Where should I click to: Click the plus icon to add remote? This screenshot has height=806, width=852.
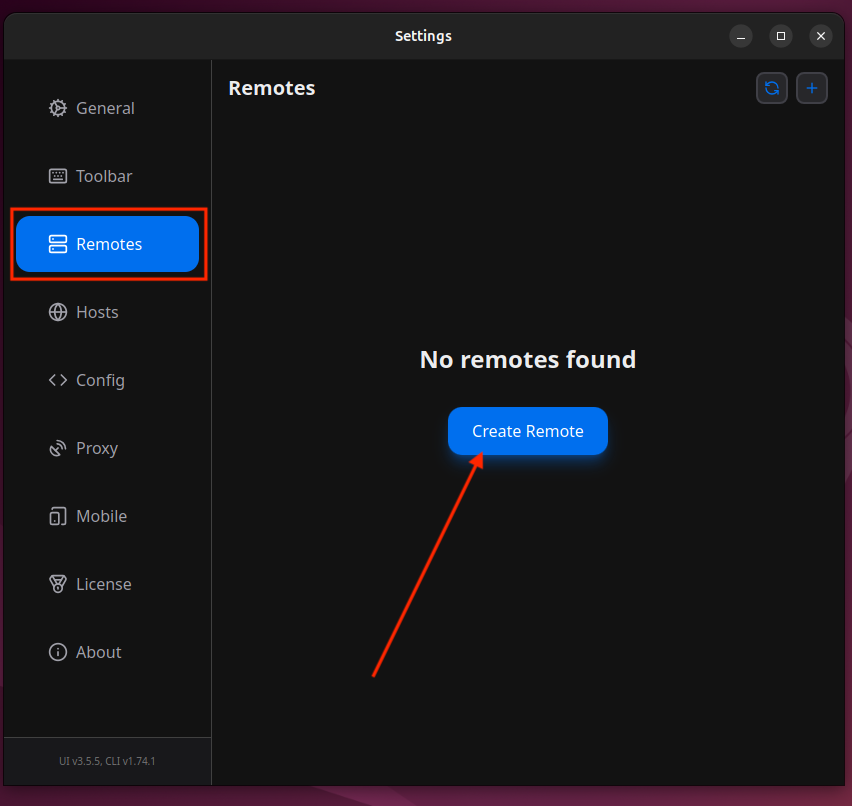(x=812, y=88)
